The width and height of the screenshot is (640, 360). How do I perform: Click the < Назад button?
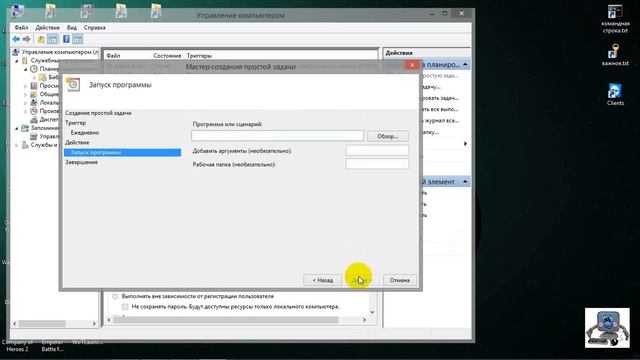322,280
